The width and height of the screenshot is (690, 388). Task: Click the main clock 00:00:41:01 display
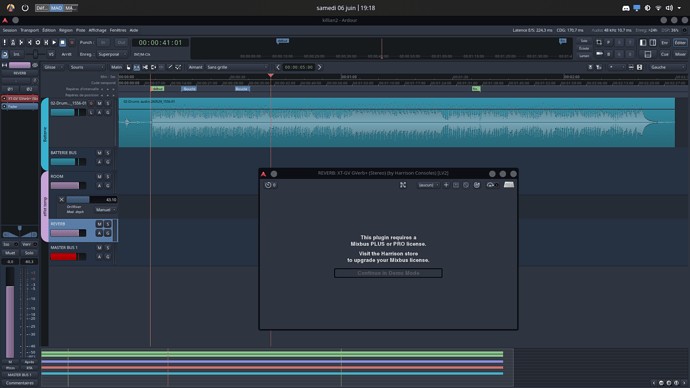click(160, 43)
